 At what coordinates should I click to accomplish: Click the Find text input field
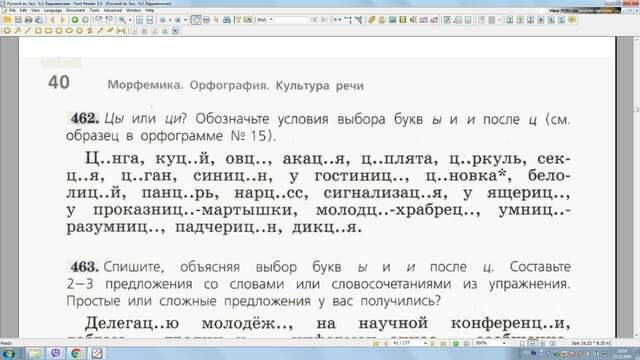tap(291, 20)
